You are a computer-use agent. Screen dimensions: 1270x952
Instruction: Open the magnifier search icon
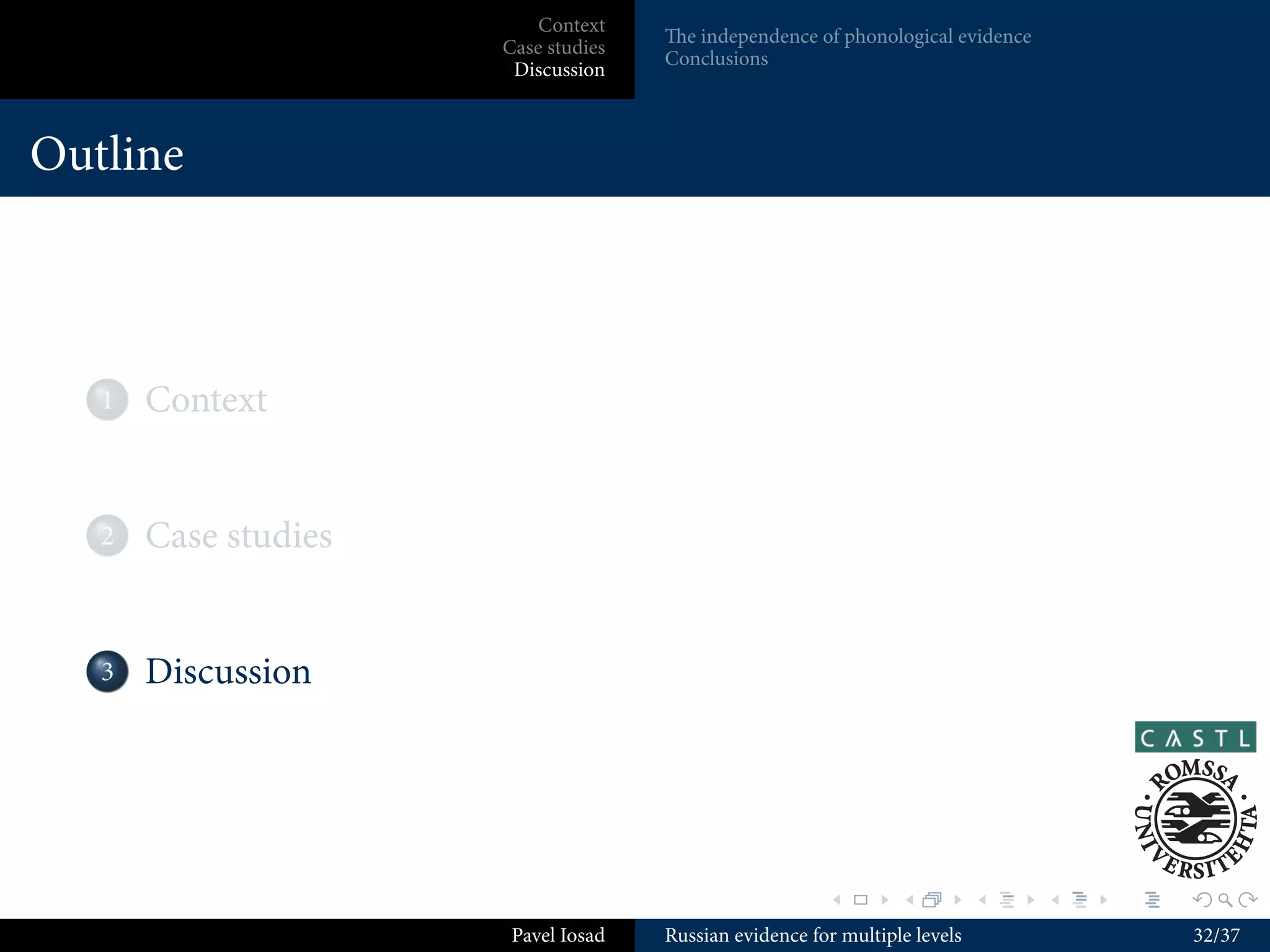1225,900
